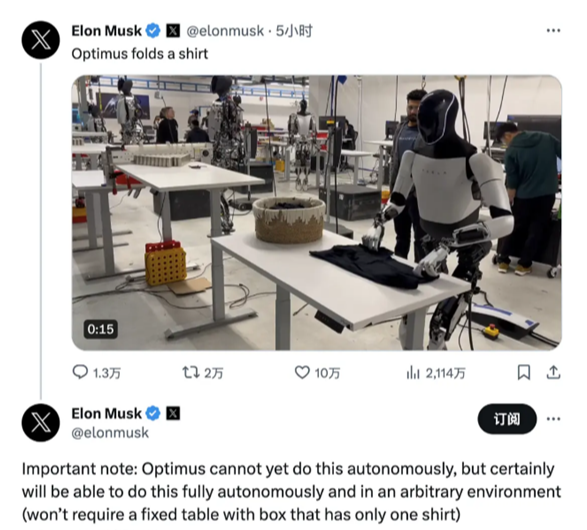Like the Optimus folds a shirt tweet
Screen dimensions: 587x530
[302, 372]
